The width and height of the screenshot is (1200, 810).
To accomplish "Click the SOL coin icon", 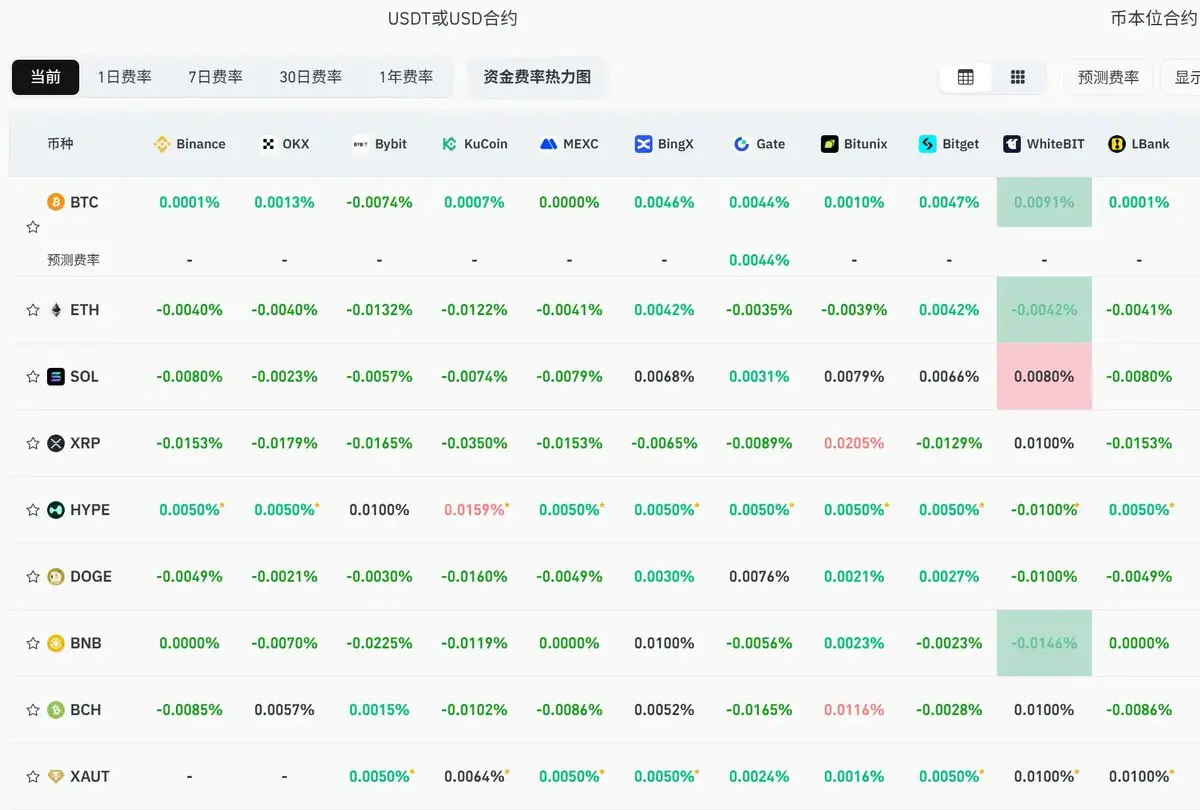I will 56,377.
